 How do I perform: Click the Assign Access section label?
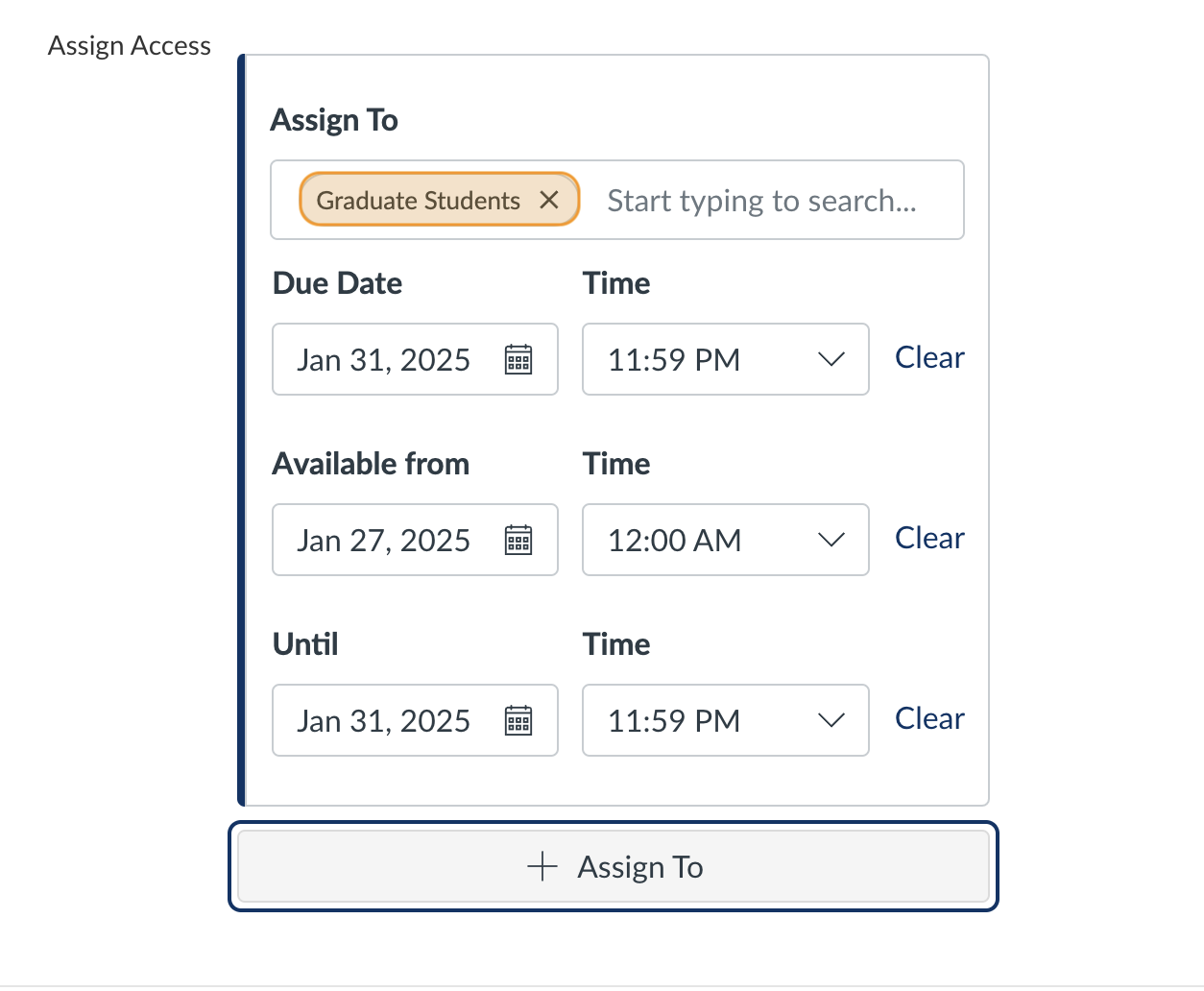(x=129, y=45)
